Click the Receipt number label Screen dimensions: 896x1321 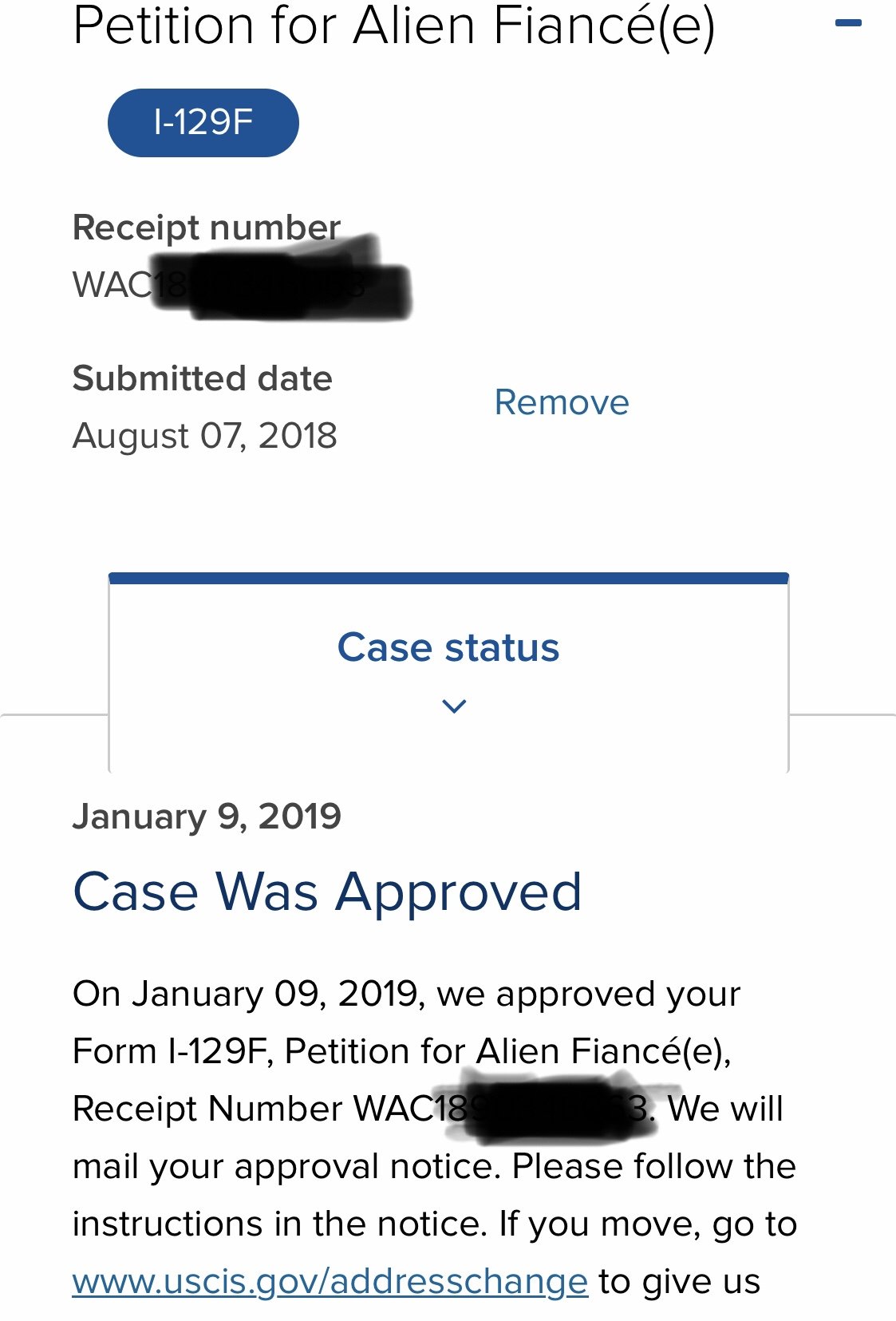(206, 227)
